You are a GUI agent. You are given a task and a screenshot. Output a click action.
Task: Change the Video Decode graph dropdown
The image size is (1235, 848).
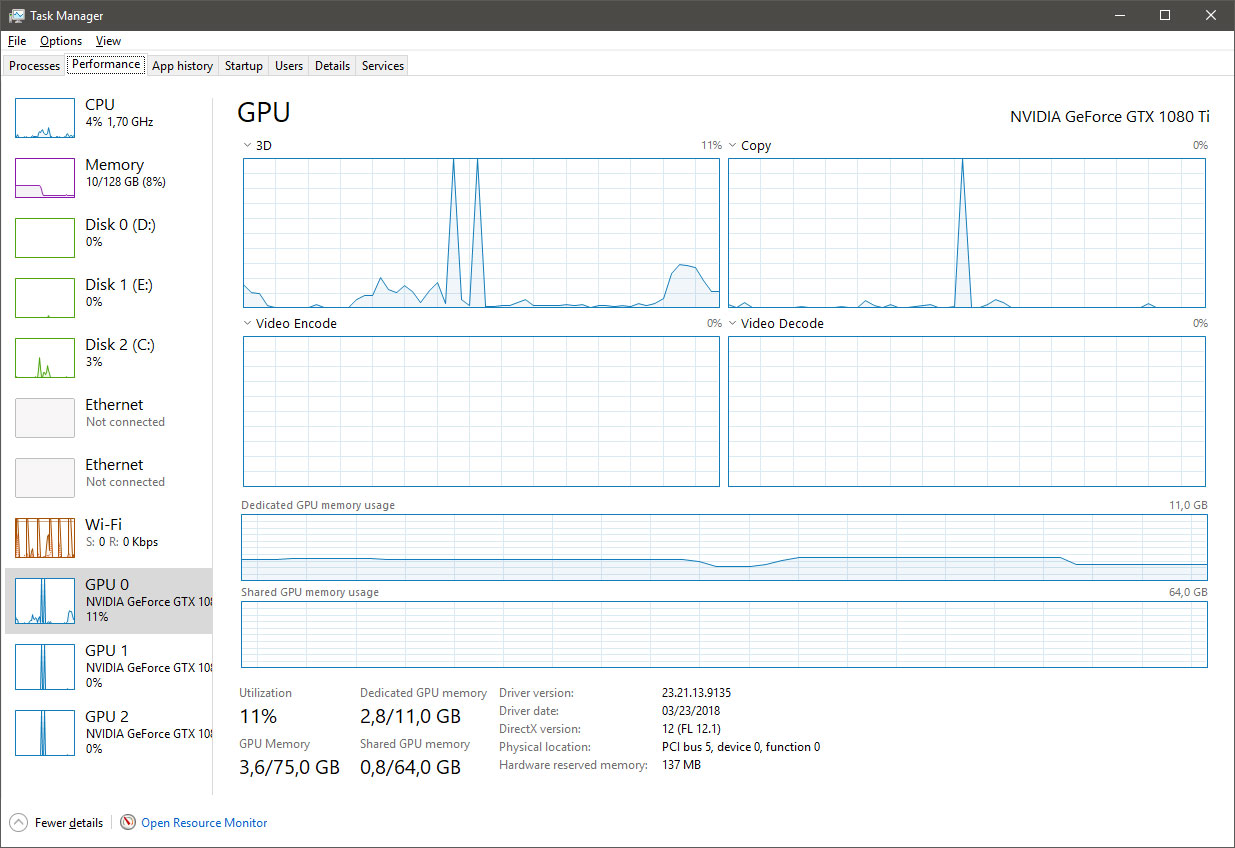click(x=733, y=324)
